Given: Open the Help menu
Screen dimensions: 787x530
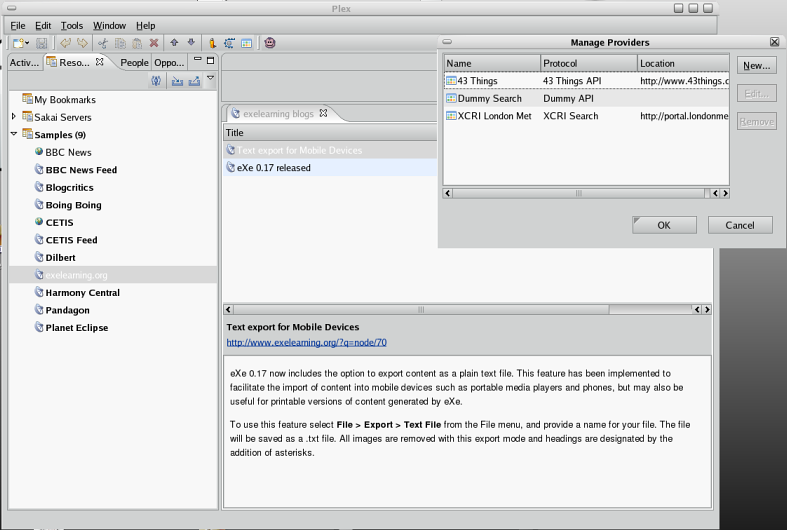Looking at the screenshot, I should click(x=146, y=26).
